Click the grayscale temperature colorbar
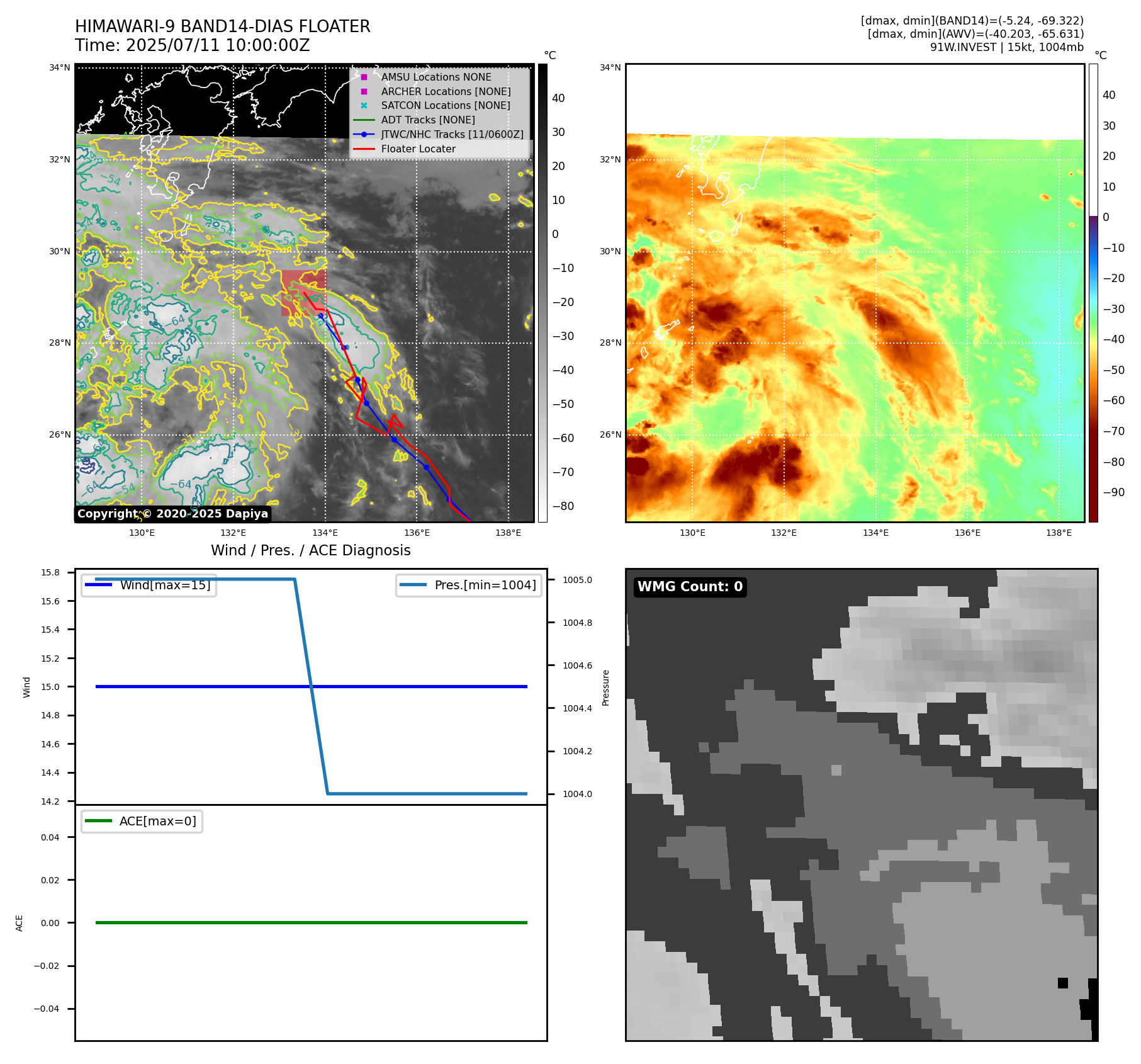1141x1064 pixels. pos(542,293)
